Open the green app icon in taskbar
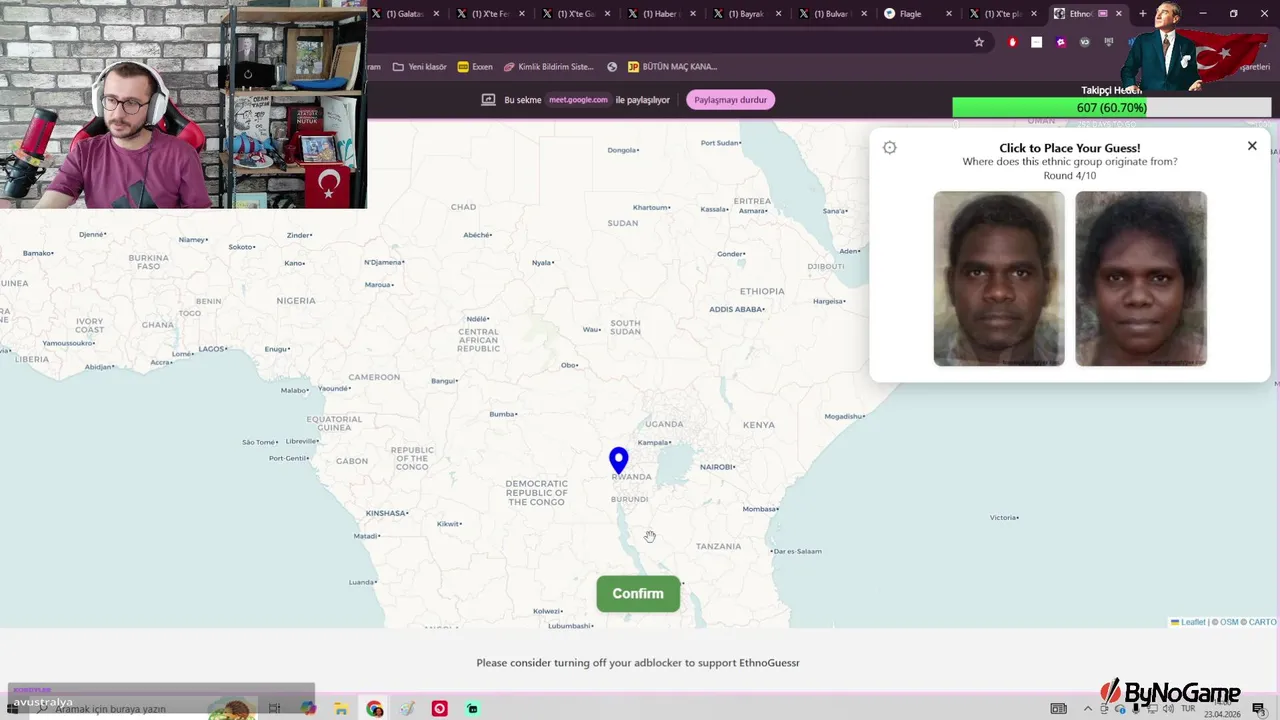Viewport: 1280px width, 720px height. pyautogui.click(x=472, y=709)
